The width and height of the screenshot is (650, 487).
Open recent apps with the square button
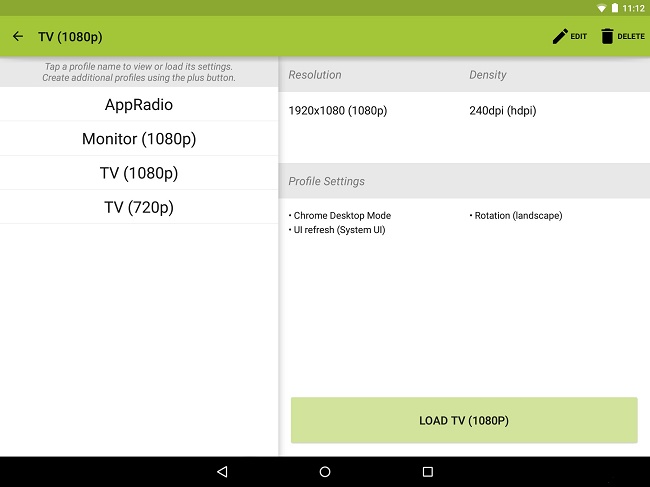coord(428,472)
